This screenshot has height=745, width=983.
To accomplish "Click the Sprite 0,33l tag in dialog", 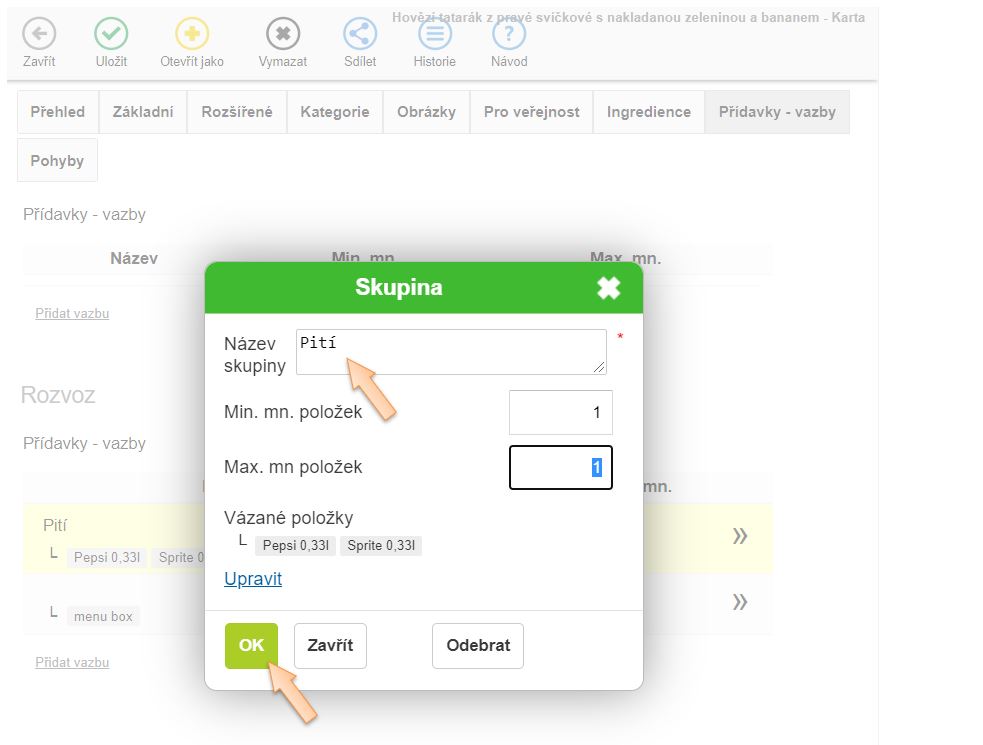I will (381, 546).
